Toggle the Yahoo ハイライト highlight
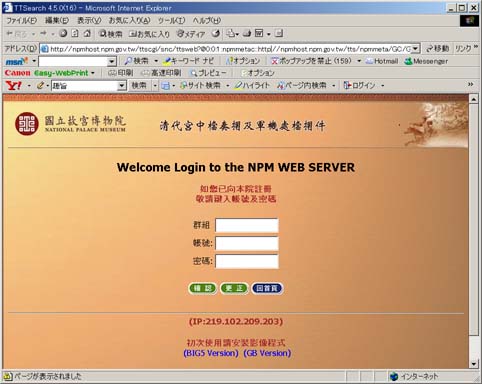The height and width of the screenshot is (384, 482). 252,86
